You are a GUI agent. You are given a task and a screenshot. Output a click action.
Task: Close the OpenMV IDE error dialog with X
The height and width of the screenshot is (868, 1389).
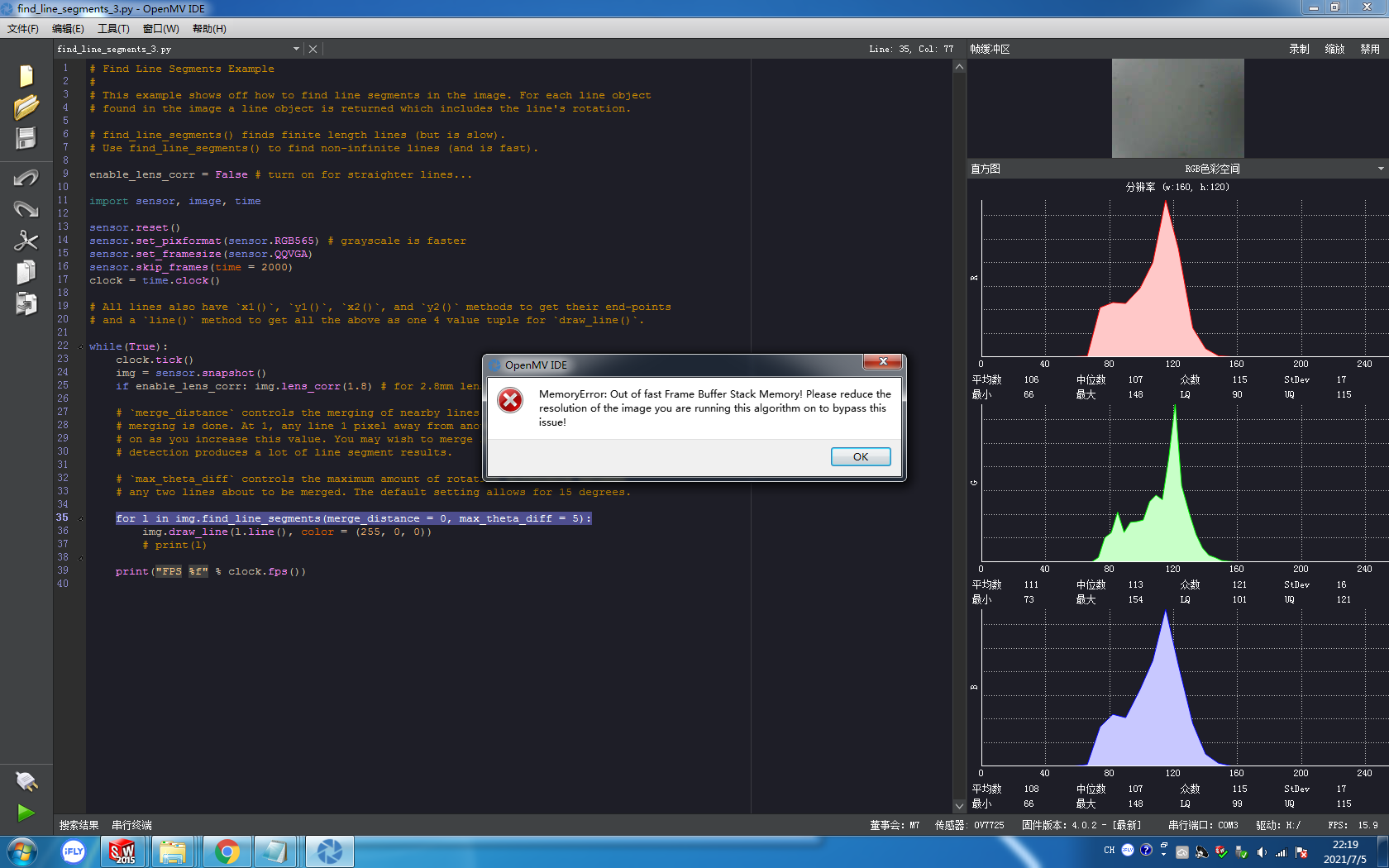coord(883,361)
